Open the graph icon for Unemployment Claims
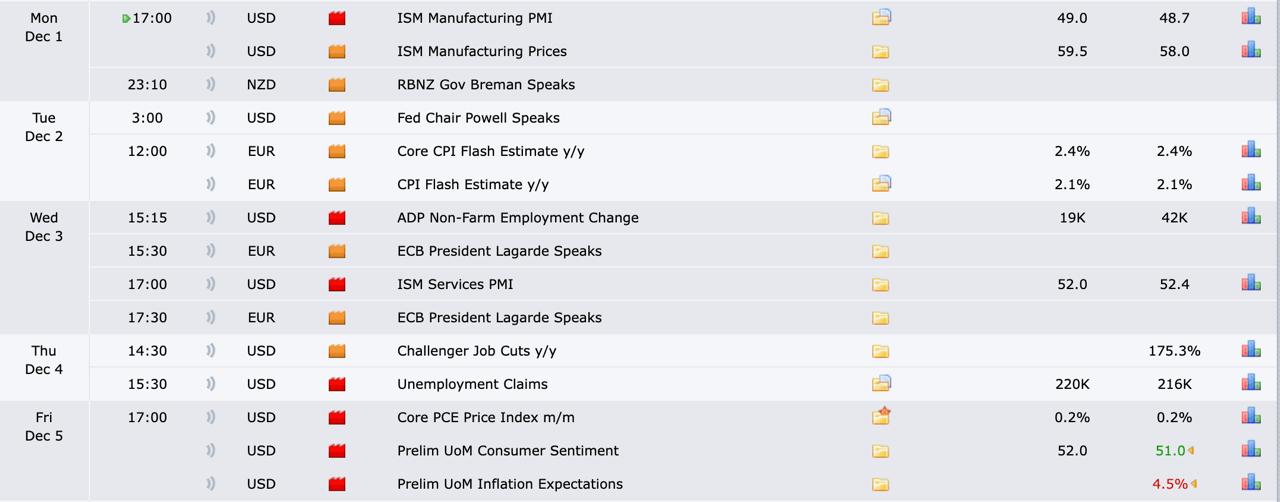 point(1250,383)
